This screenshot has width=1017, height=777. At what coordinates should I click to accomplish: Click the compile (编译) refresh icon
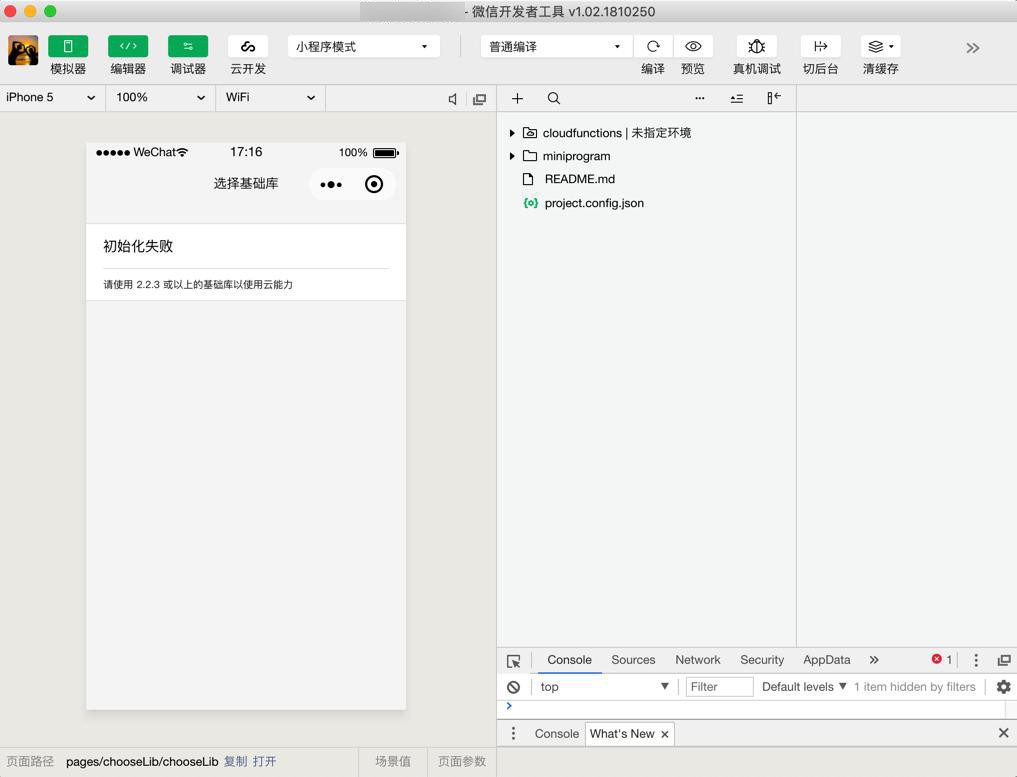pos(653,47)
